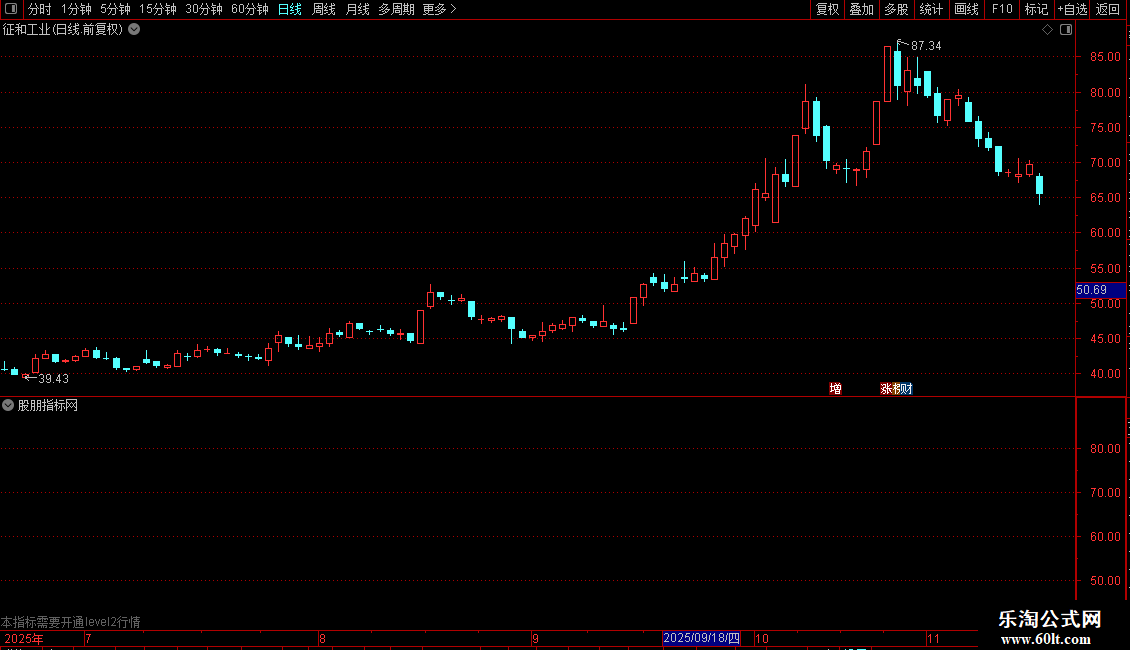Select the 1分钟 period

[76, 9]
